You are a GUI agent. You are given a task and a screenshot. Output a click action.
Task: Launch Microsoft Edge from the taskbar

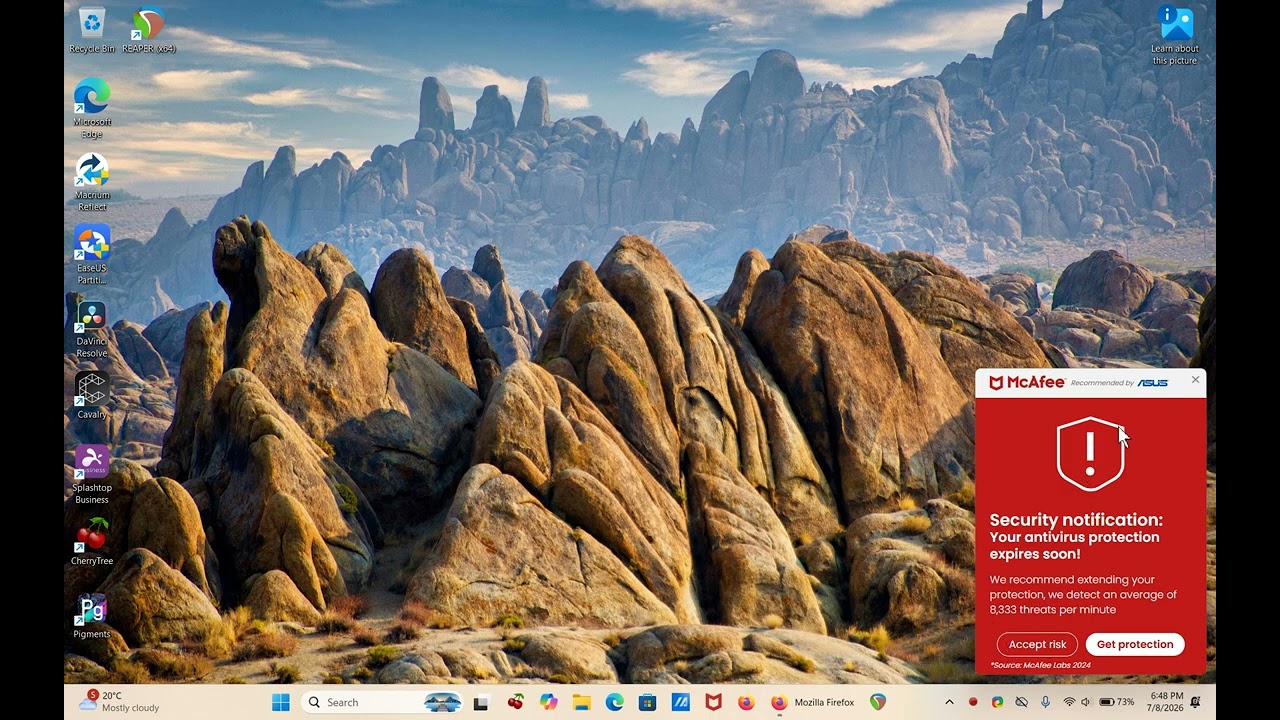[614, 702]
